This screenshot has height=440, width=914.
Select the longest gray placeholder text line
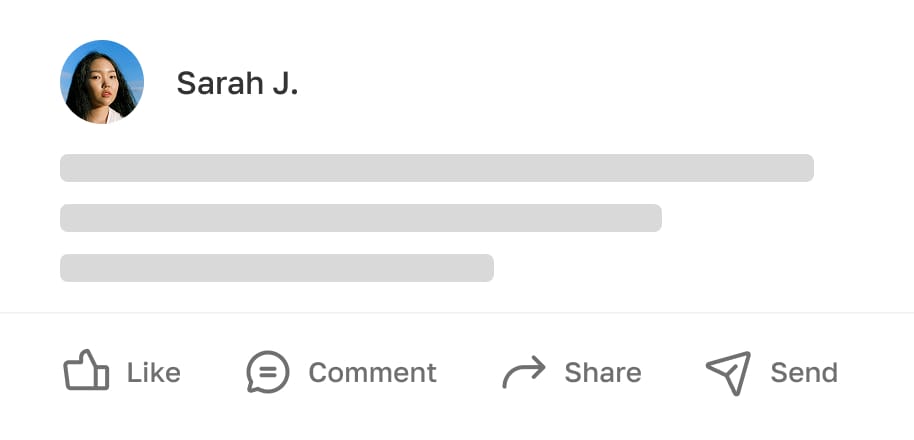pyautogui.click(x=437, y=168)
